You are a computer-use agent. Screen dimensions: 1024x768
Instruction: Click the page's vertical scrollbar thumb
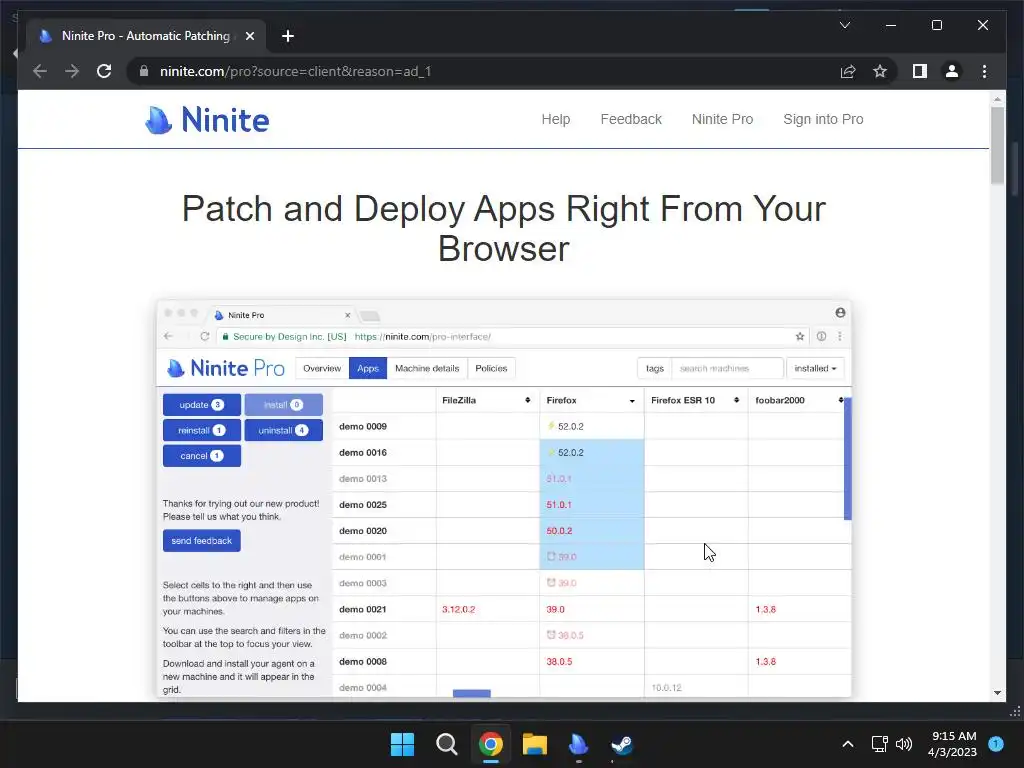click(997, 145)
